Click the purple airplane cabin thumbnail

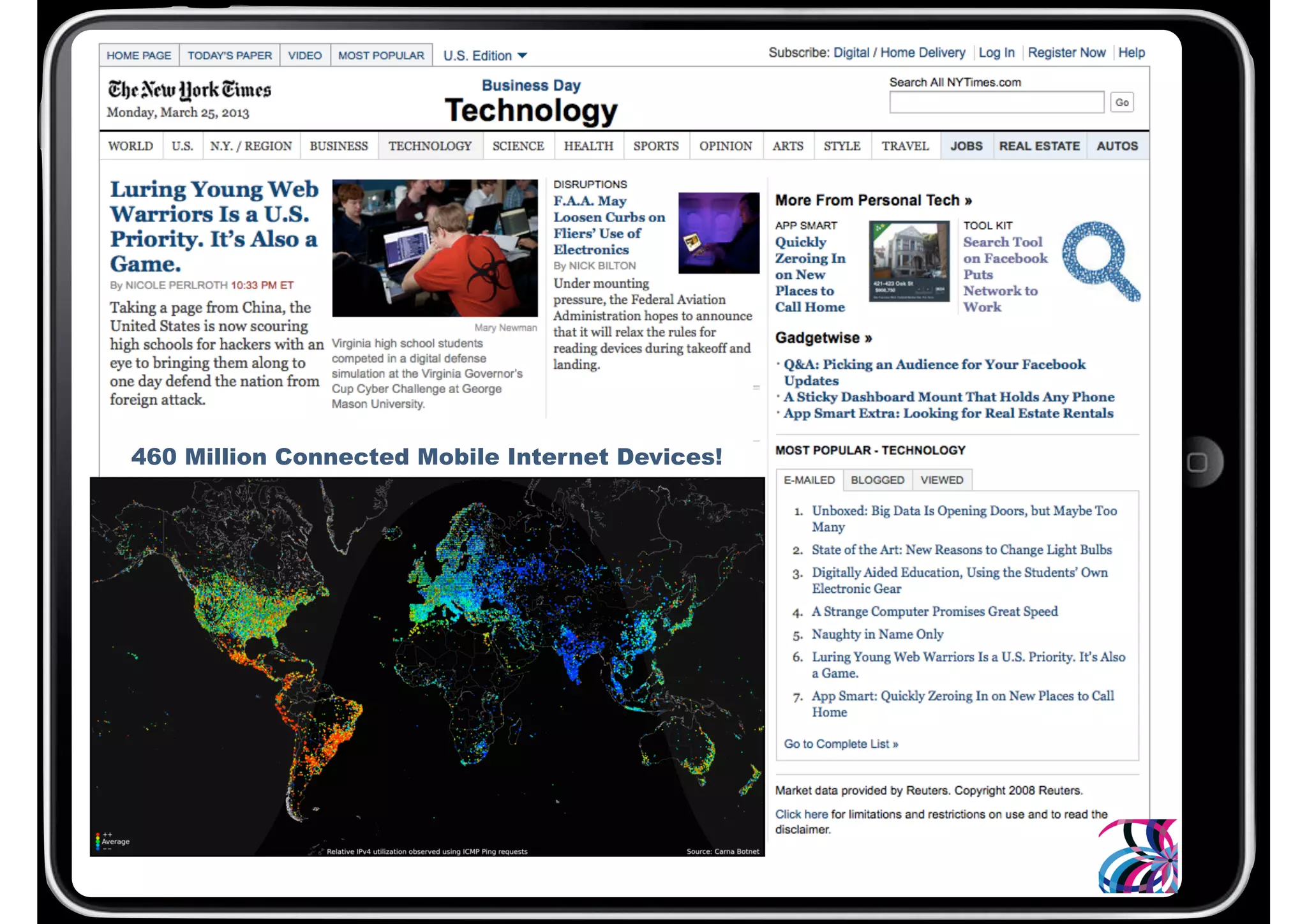coord(719,233)
